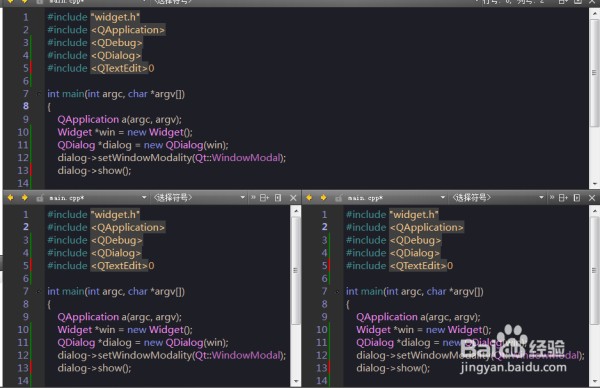This screenshot has height=388, width=600.
Task: Click 'QDialog *dialog = new QDialog(win);' in top pane
Action: (x=143, y=145)
